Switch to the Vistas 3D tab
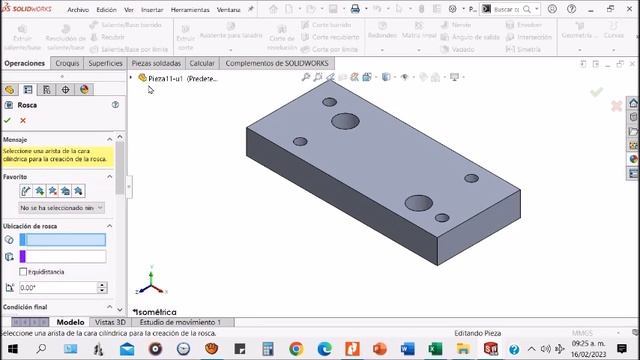This screenshot has height=360, width=640. point(110,322)
